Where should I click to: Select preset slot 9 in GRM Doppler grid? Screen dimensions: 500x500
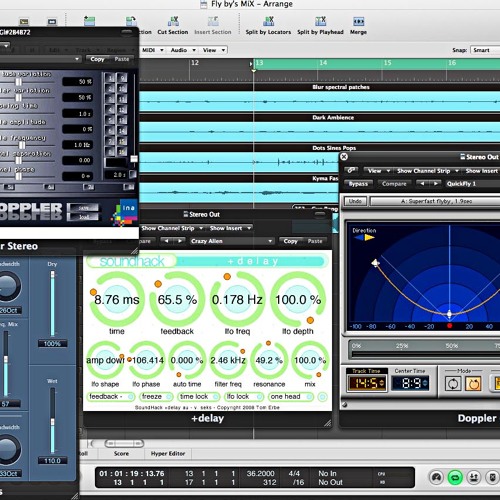(x=122, y=78)
